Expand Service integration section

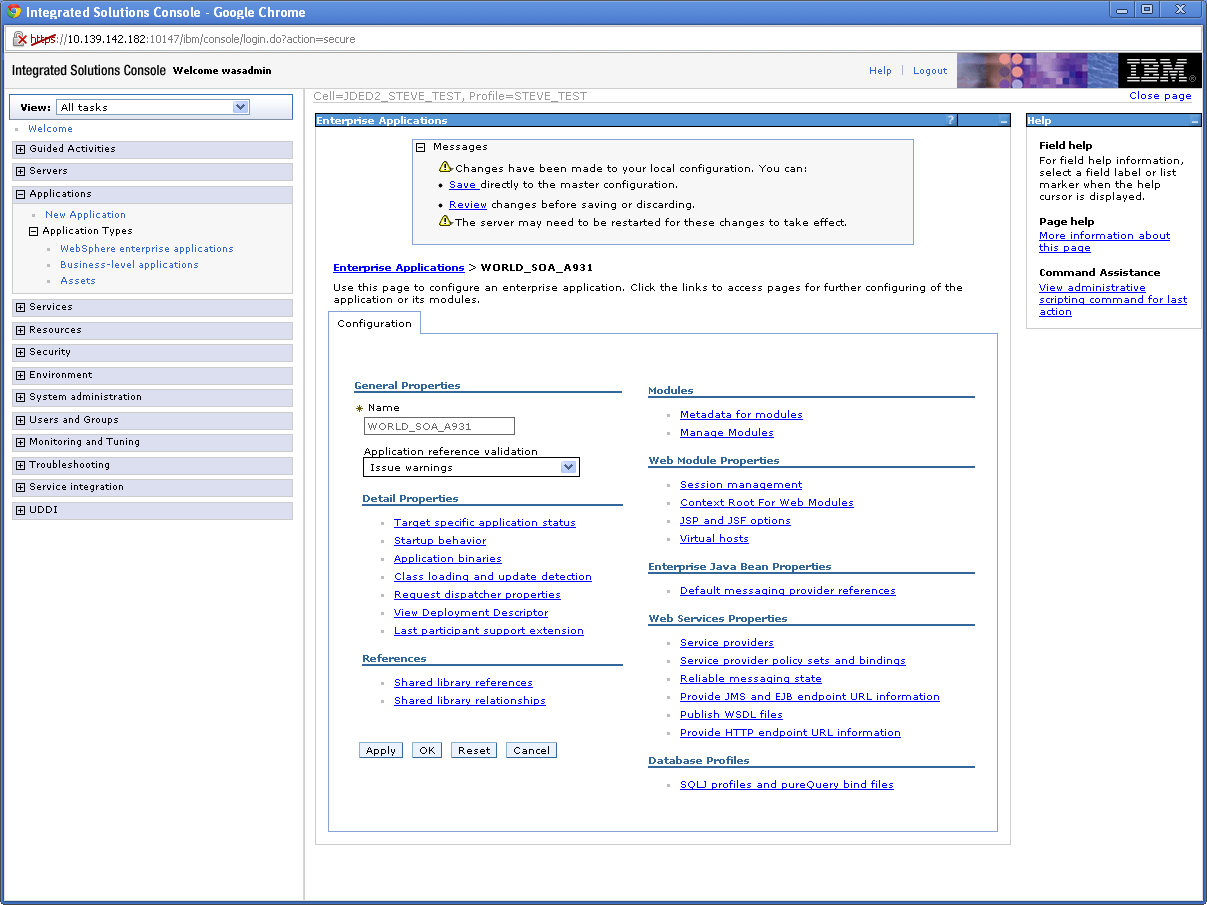pyautogui.click(x=21, y=487)
